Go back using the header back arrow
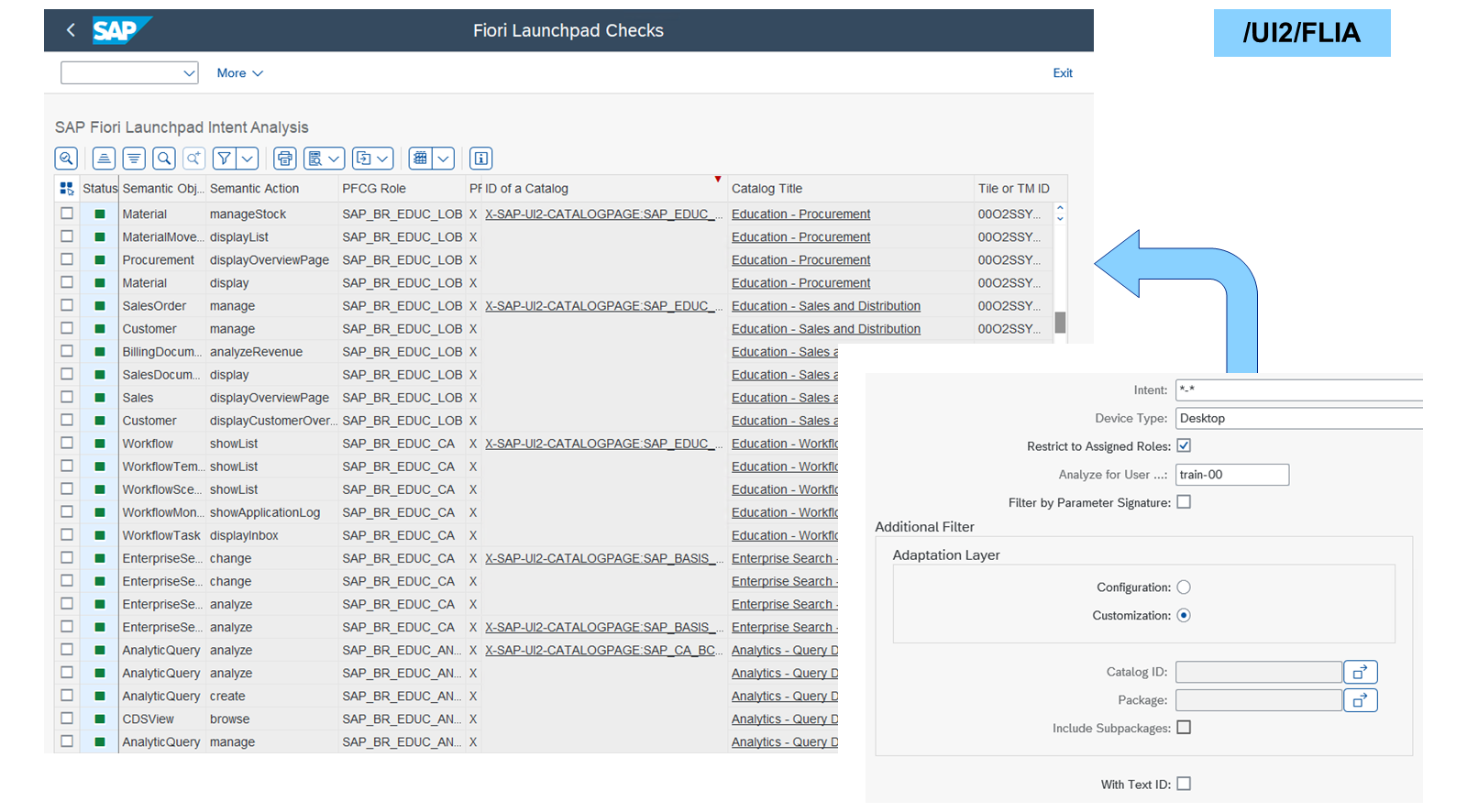The width and height of the screenshot is (1467, 812). click(x=71, y=30)
